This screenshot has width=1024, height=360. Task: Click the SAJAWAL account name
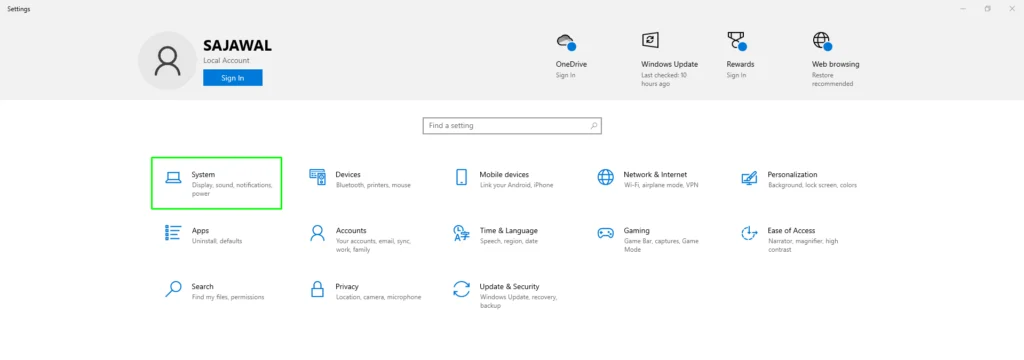coord(237,46)
